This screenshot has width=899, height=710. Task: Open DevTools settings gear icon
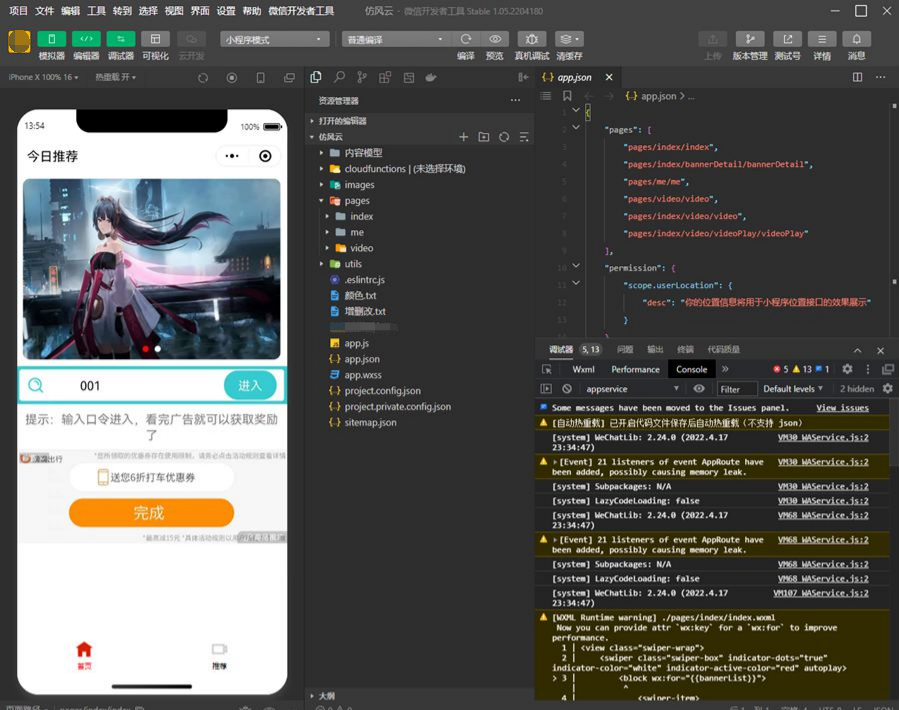(847, 369)
